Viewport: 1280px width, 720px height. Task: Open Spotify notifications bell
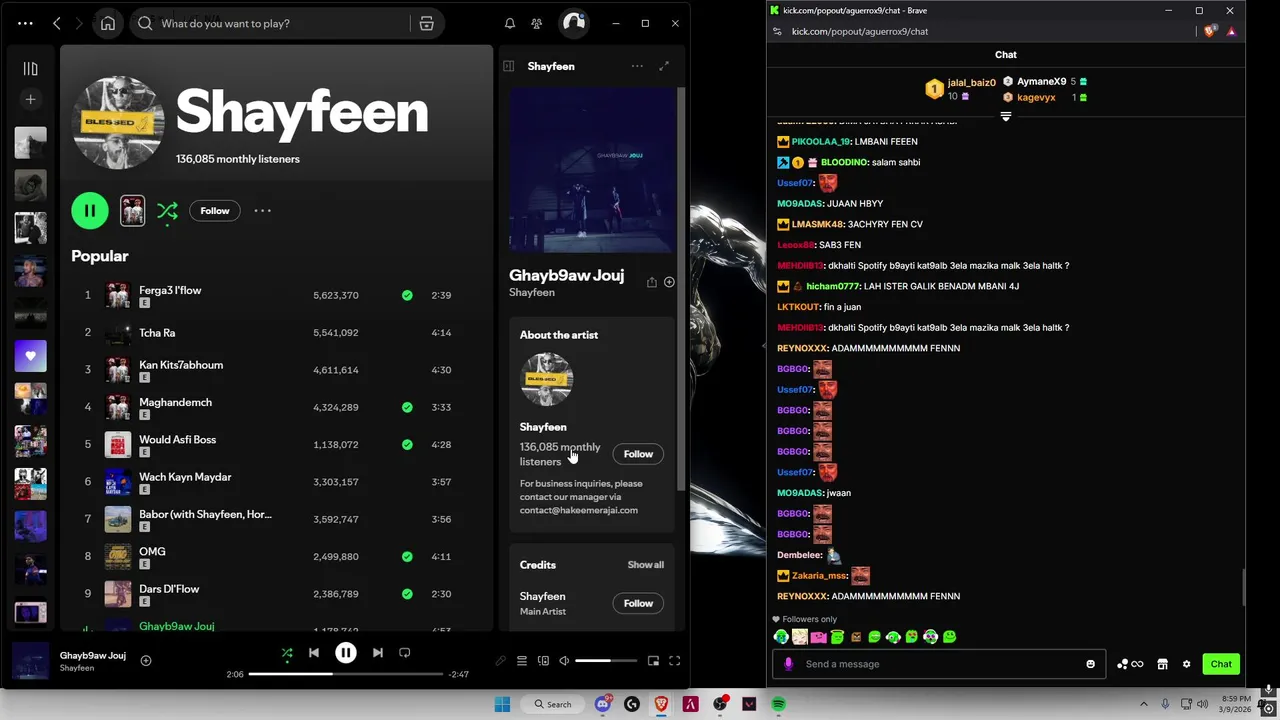coord(509,23)
